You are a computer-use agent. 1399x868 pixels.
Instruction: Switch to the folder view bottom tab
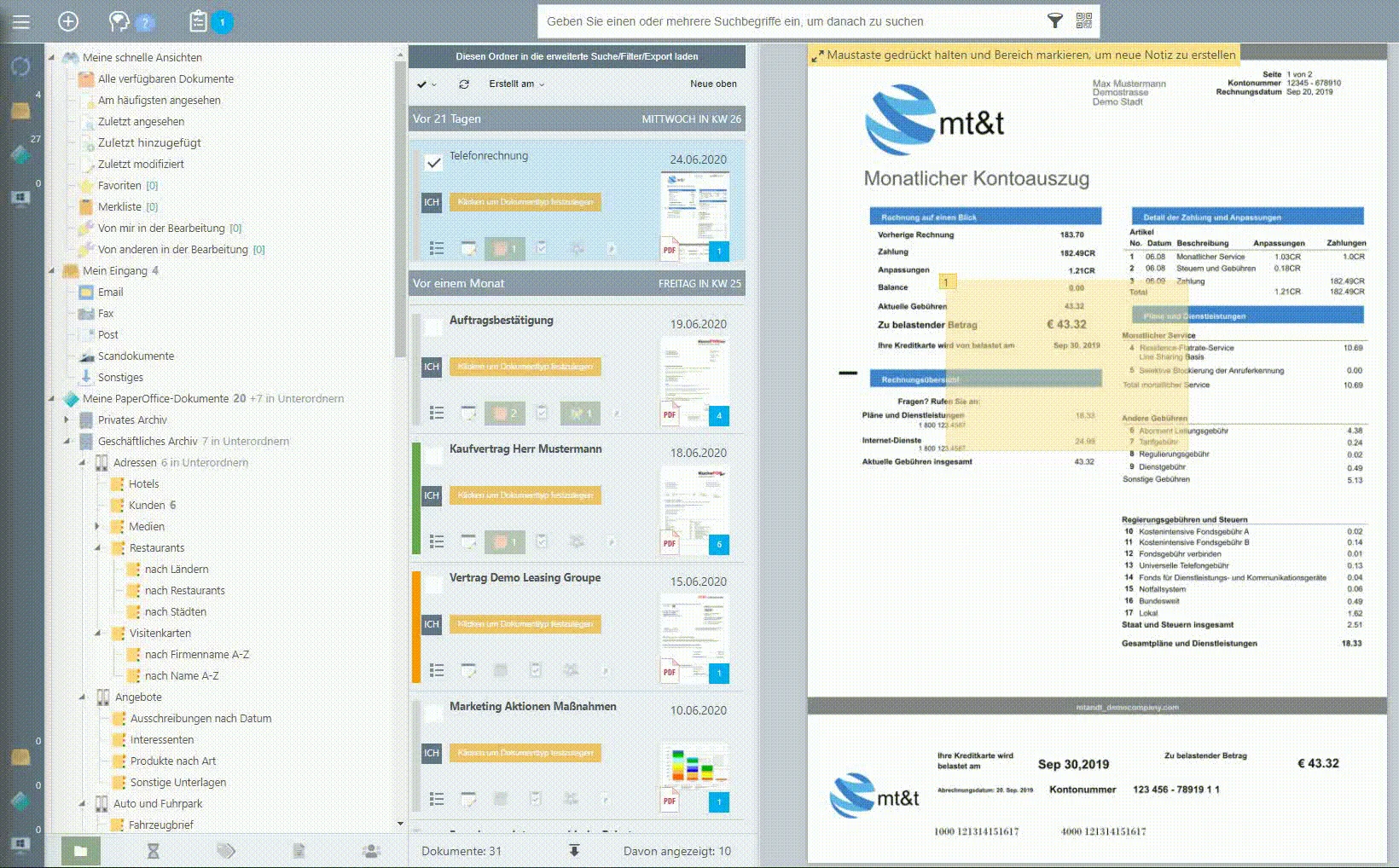[x=81, y=851]
